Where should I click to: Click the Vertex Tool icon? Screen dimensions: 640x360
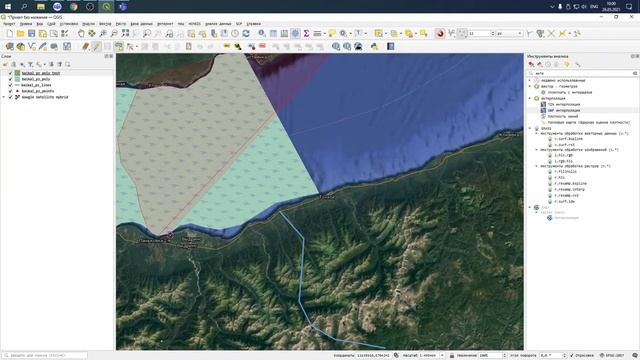130,47
